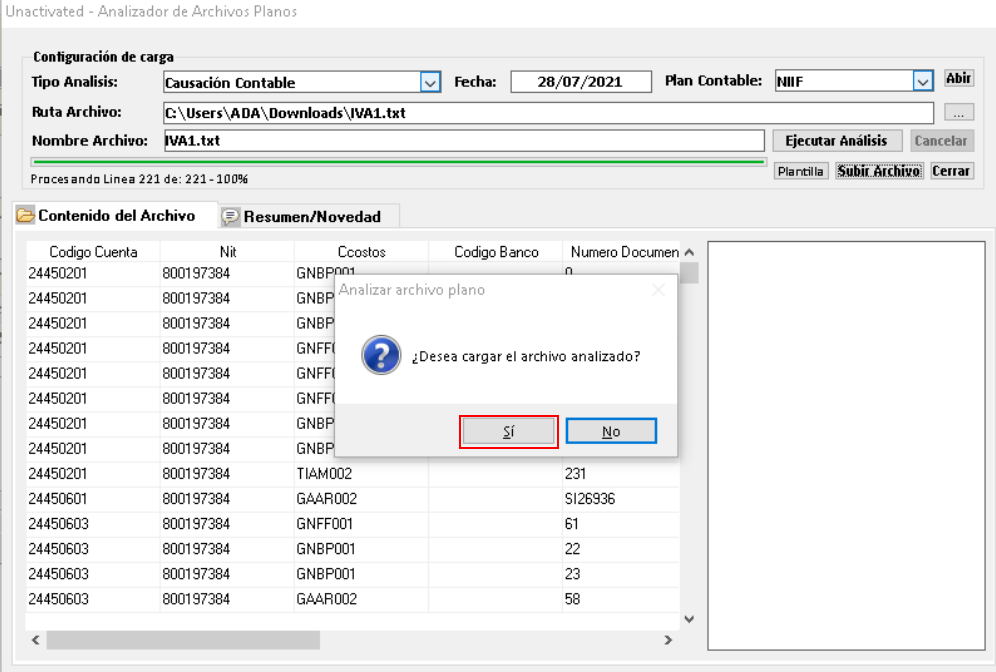This screenshot has width=996, height=672.
Task: Click the vertical scrollbar down arrow
Action: tap(688, 619)
